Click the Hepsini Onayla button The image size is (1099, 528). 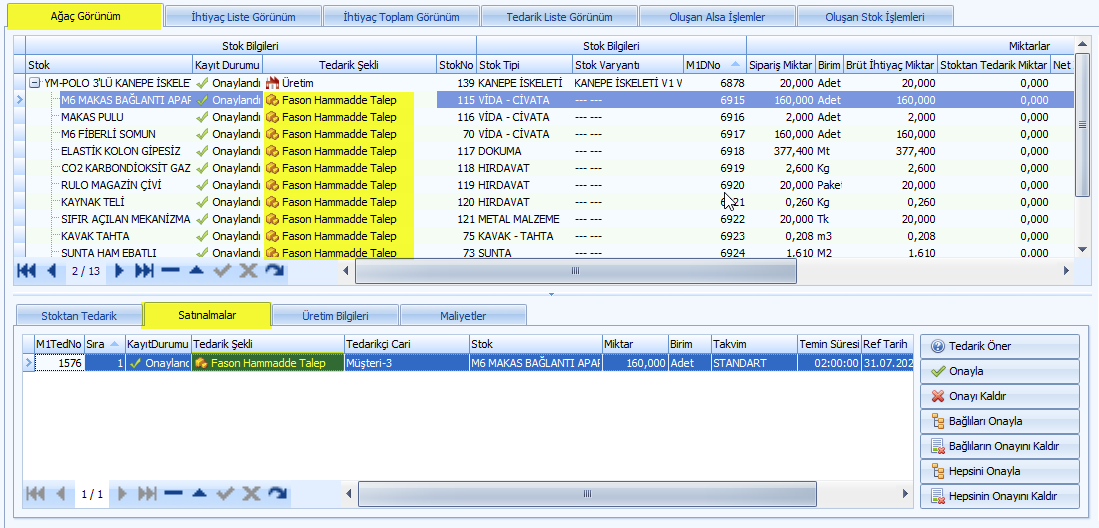[x=999, y=471]
